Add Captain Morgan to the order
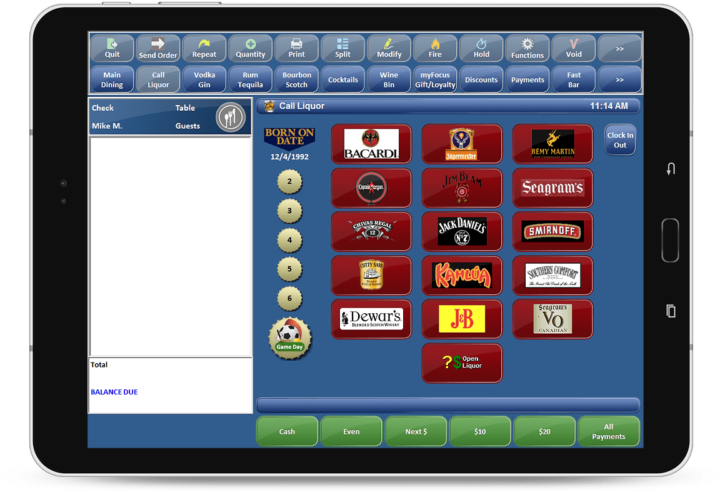This screenshot has height=492, width=720. tap(371, 187)
